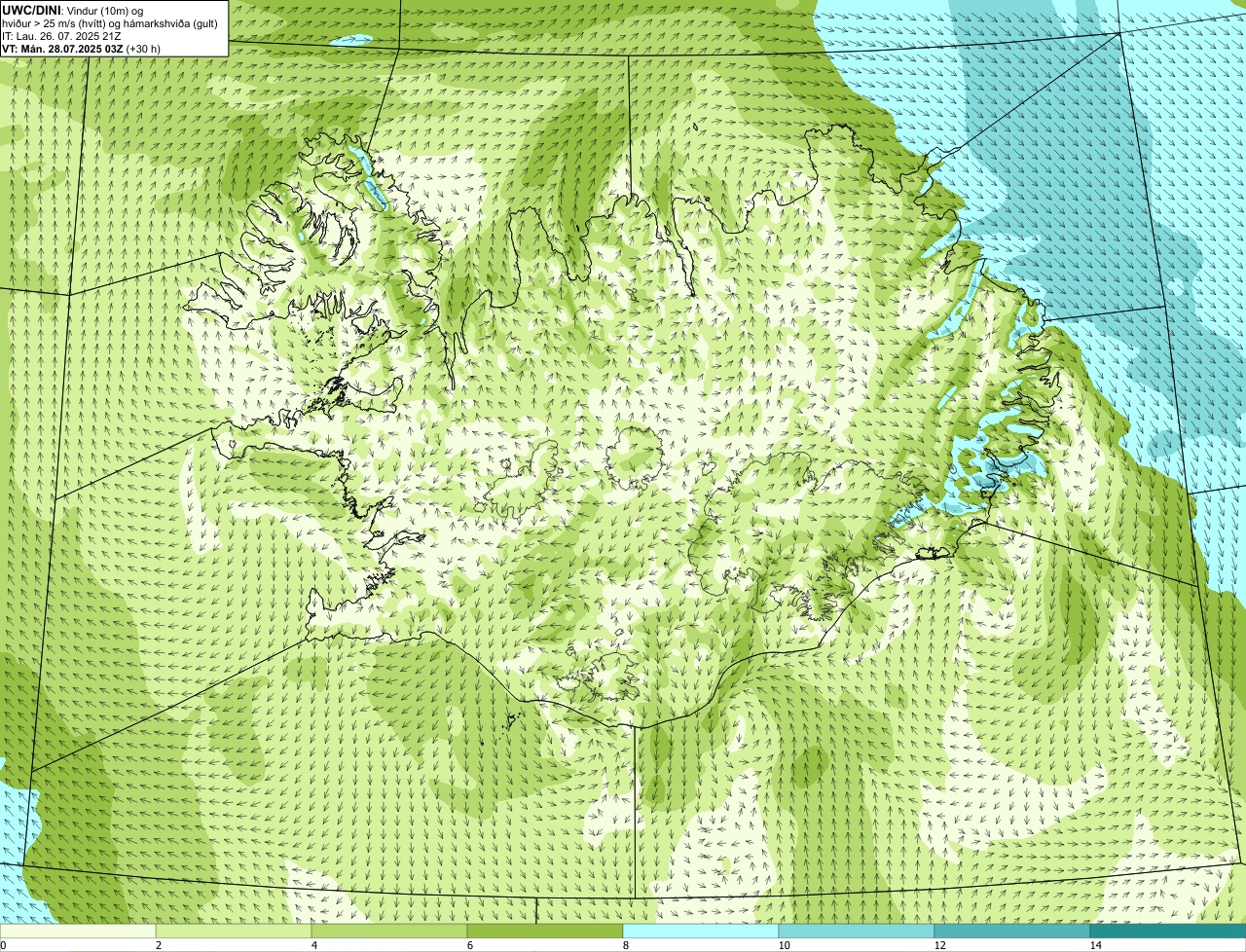Click the "UWC/DINI: Vindur (10m) og" title line
1246x952 pixels.
pyautogui.click(x=73, y=11)
